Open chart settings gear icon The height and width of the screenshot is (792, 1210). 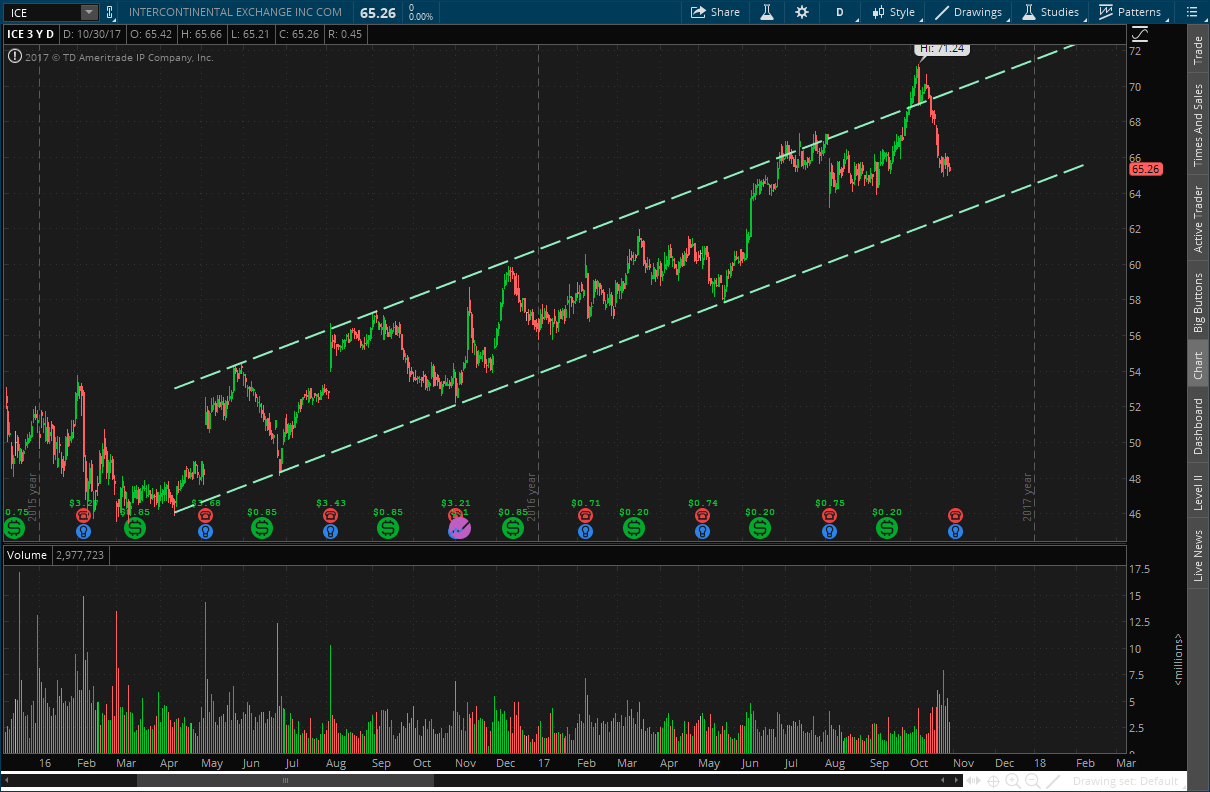click(x=802, y=12)
